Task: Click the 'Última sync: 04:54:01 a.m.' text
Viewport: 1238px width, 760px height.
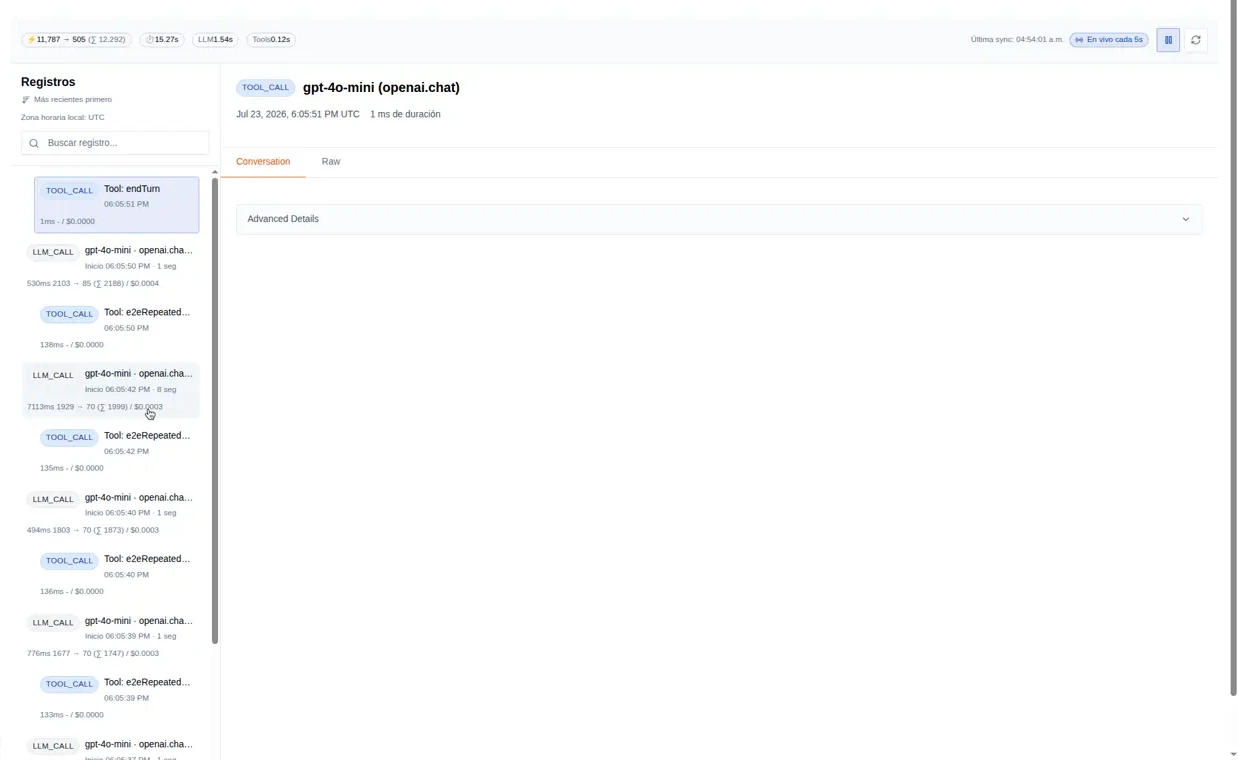Action: (x=1017, y=40)
